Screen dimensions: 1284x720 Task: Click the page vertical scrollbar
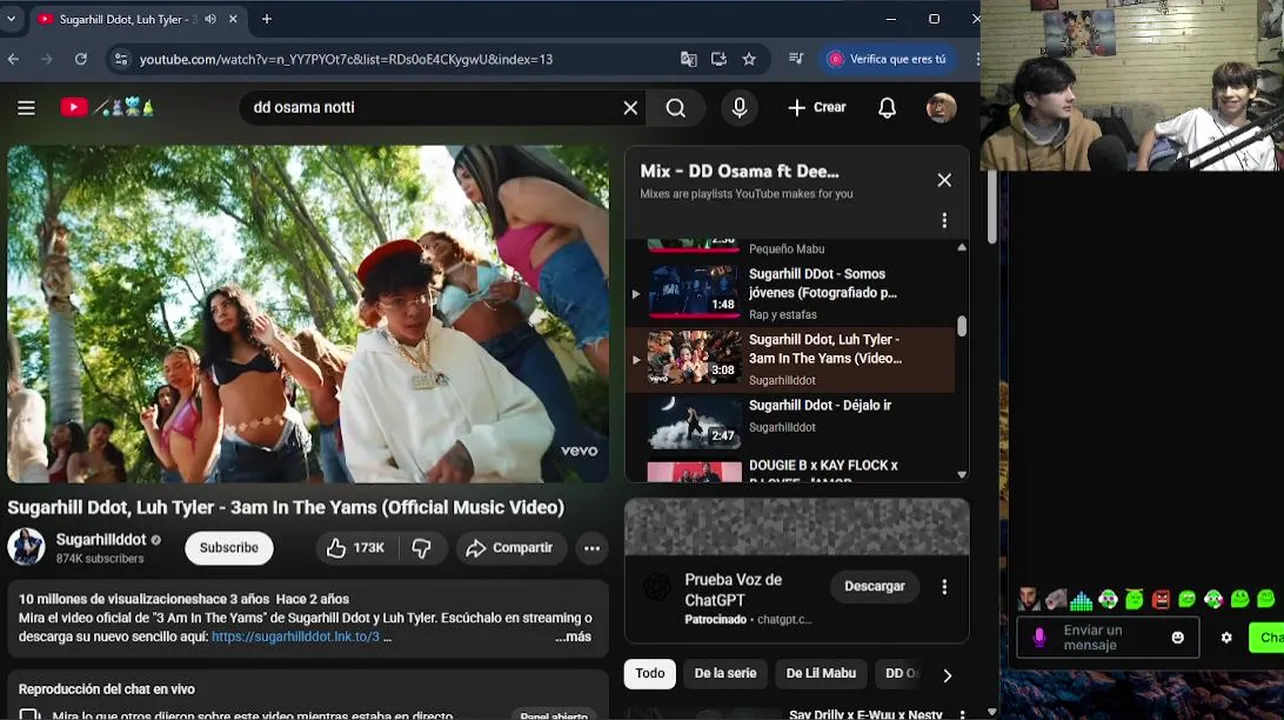[x=991, y=205]
